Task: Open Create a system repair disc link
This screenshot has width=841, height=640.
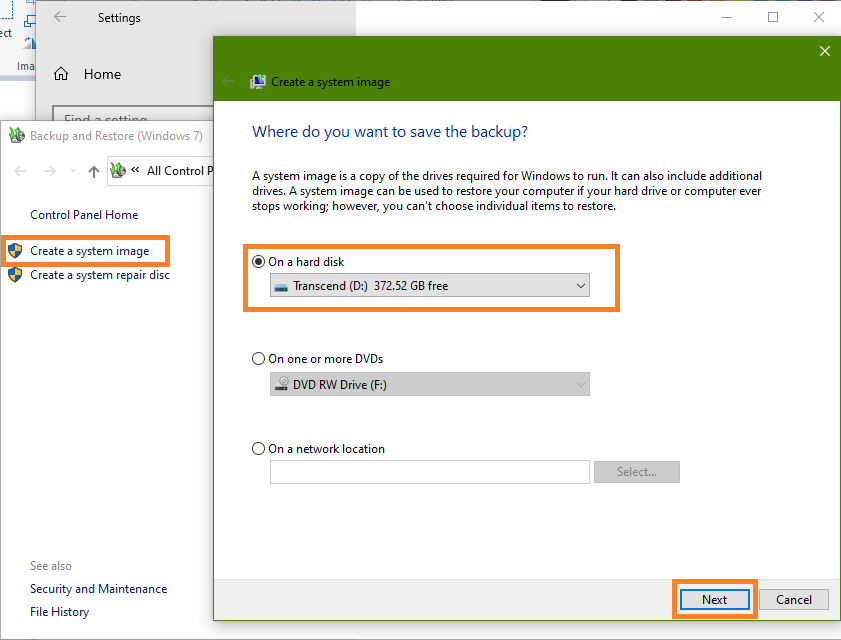Action: tap(100, 275)
